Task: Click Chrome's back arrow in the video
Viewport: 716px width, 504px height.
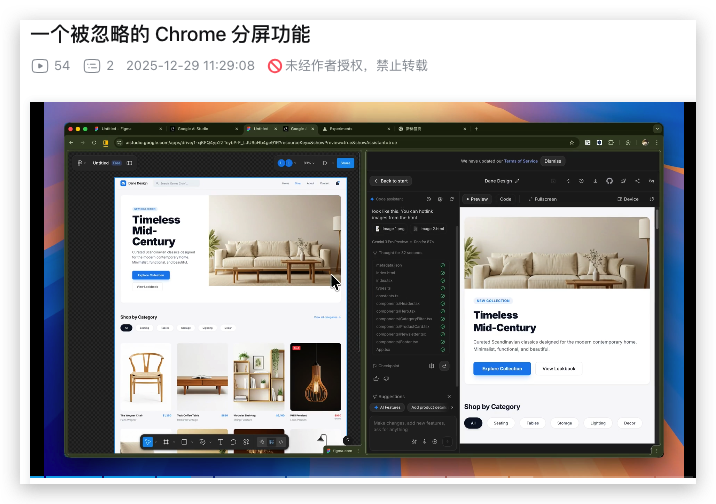Action: pos(71,143)
